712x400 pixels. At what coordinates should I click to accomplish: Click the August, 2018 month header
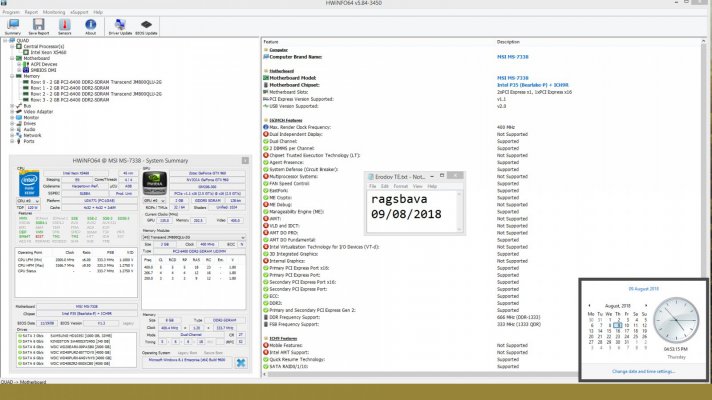(618, 306)
